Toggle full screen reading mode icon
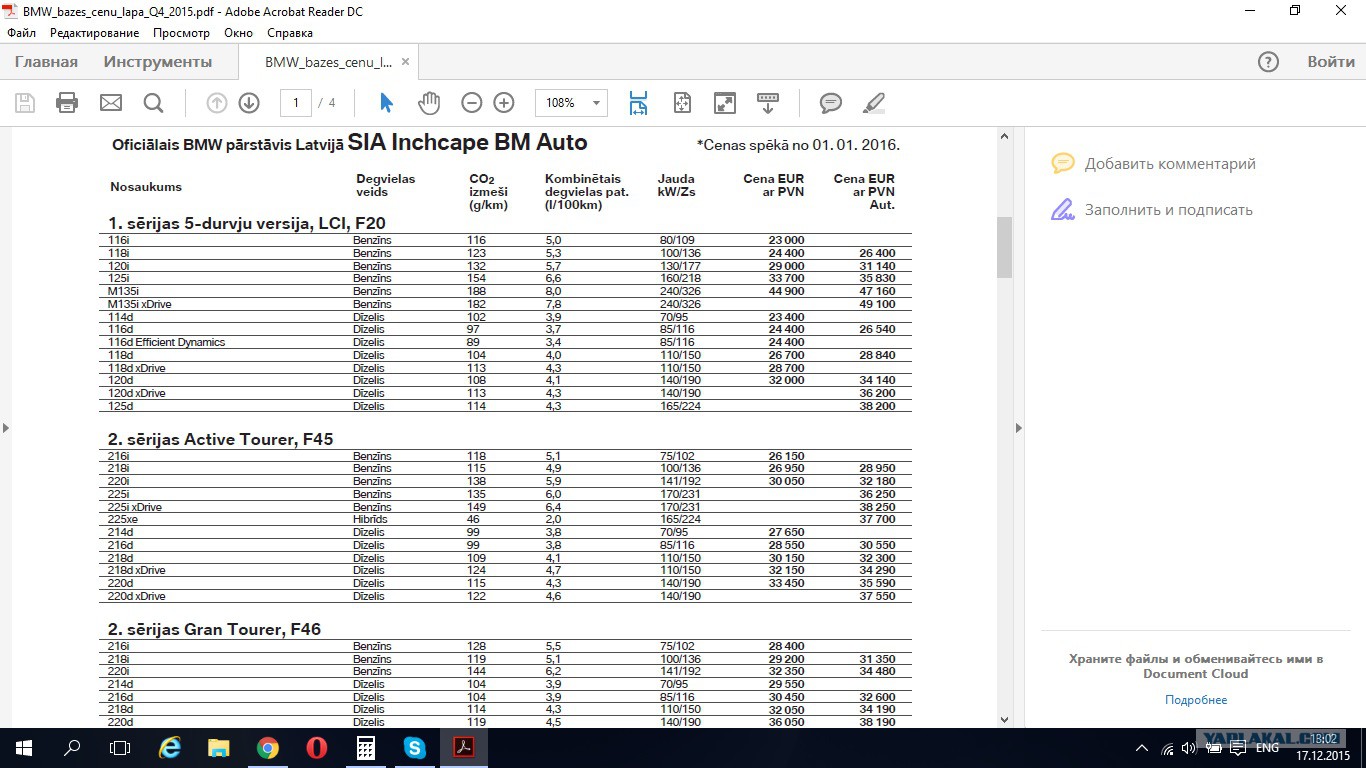This screenshot has width=1366, height=768. (724, 103)
